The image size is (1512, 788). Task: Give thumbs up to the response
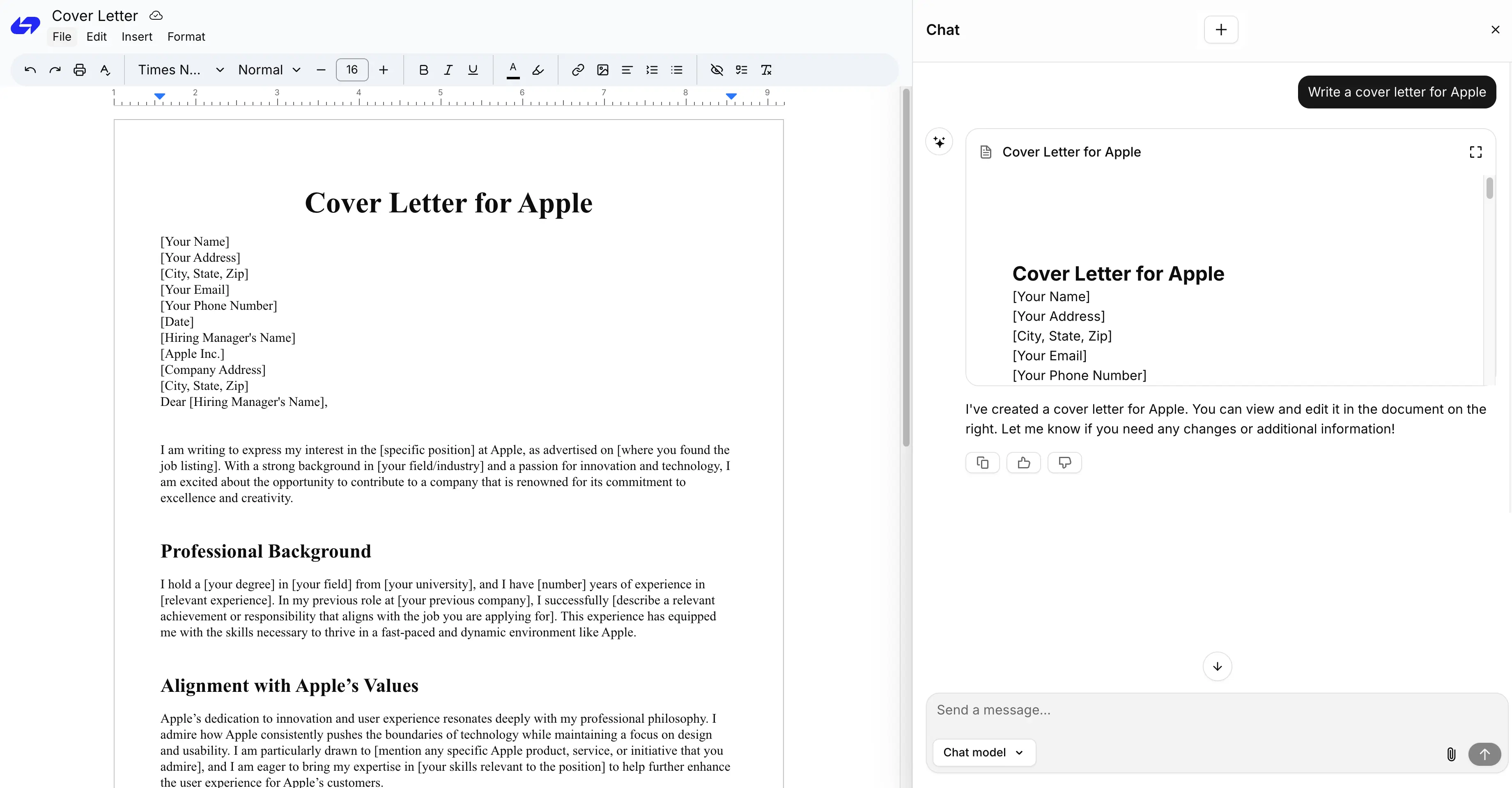tap(1024, 463)
